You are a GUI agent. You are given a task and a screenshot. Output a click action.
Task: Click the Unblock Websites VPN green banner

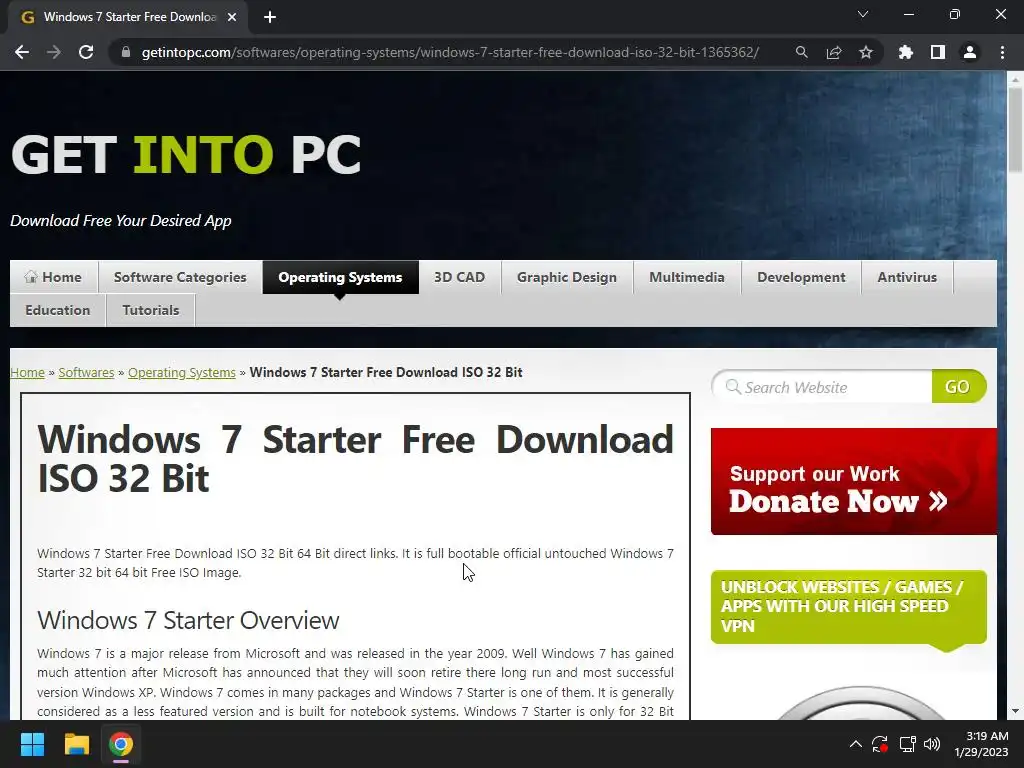coord(848,607)
